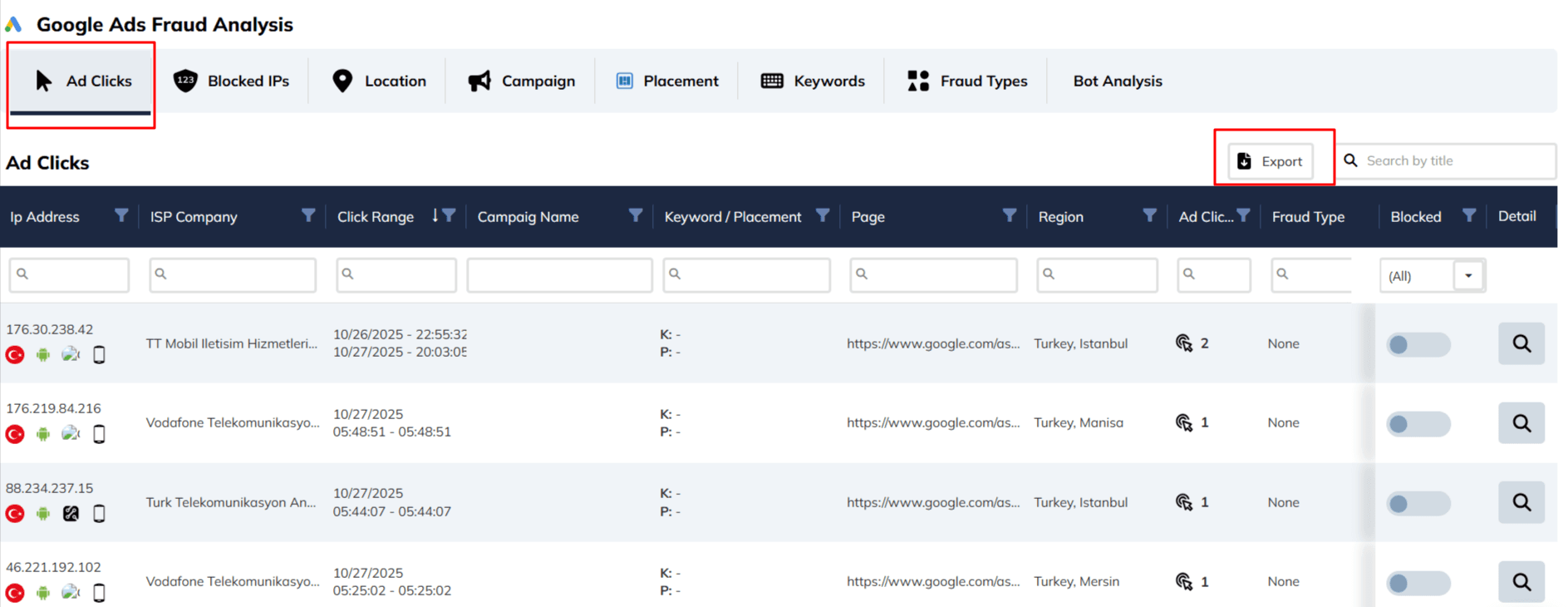Click filter icon on Ip Address column
Viewport: 1568px width, 607px height.
pos(121,216)
